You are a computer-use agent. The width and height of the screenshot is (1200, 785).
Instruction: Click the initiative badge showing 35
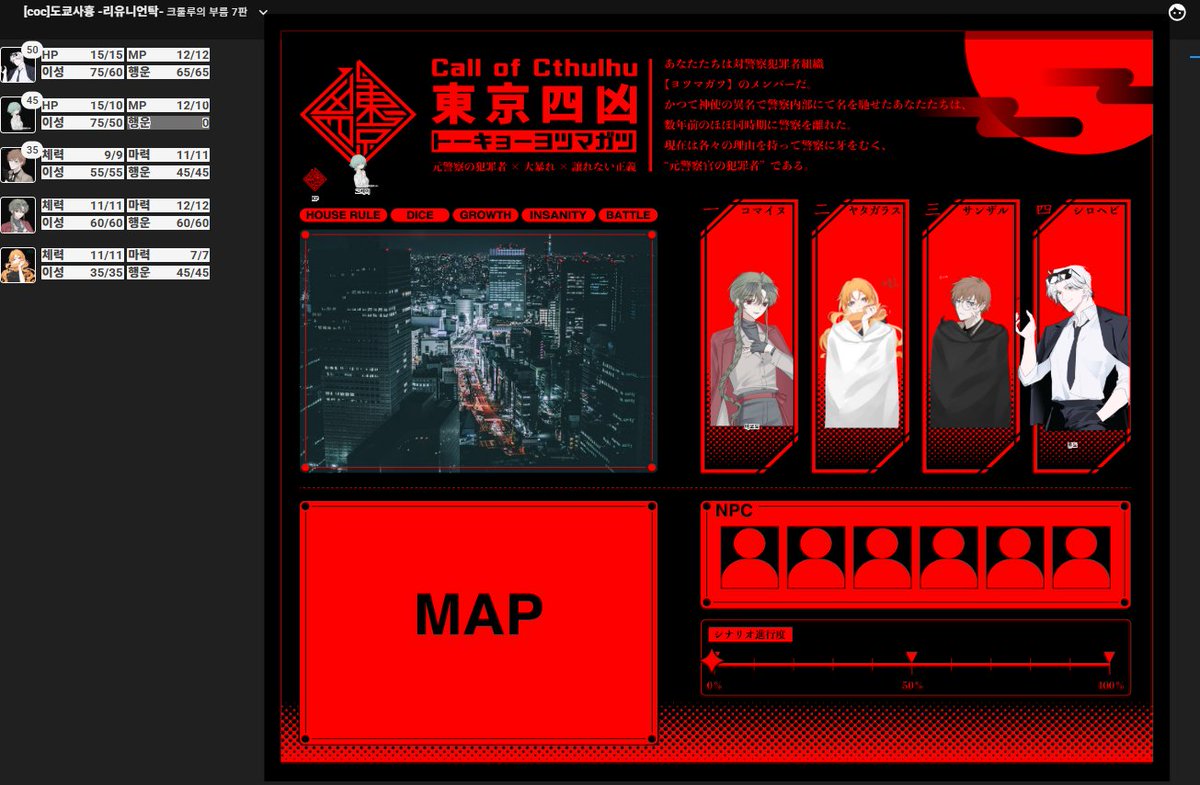[x=32, y=149]
